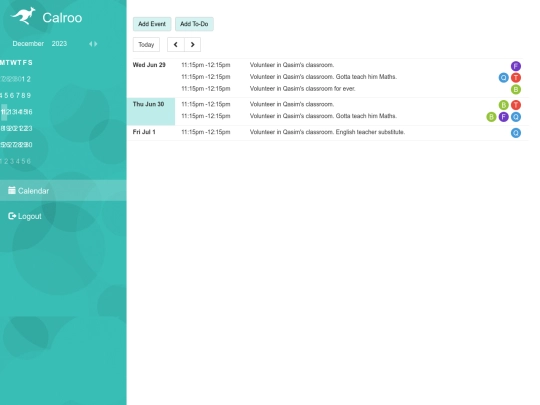Click the time of first Wed Jun 29 event
This screenshot has height=405, width=540.
(206, 65)
